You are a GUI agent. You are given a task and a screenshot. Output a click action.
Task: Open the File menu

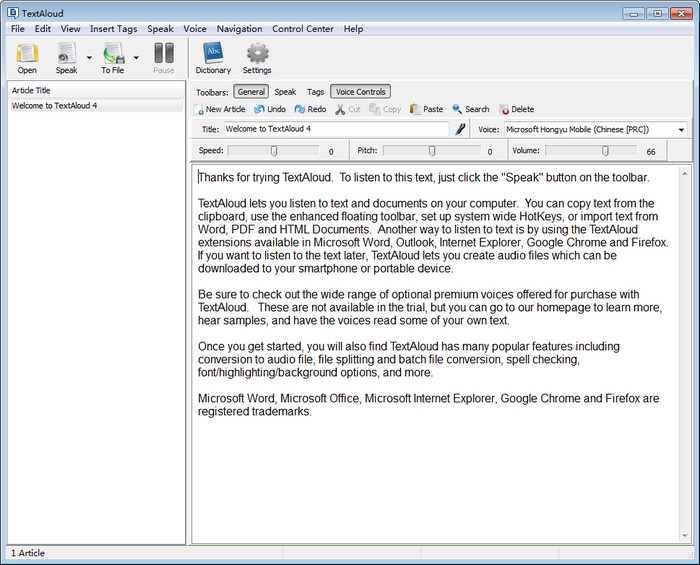[x=18, y=29]
